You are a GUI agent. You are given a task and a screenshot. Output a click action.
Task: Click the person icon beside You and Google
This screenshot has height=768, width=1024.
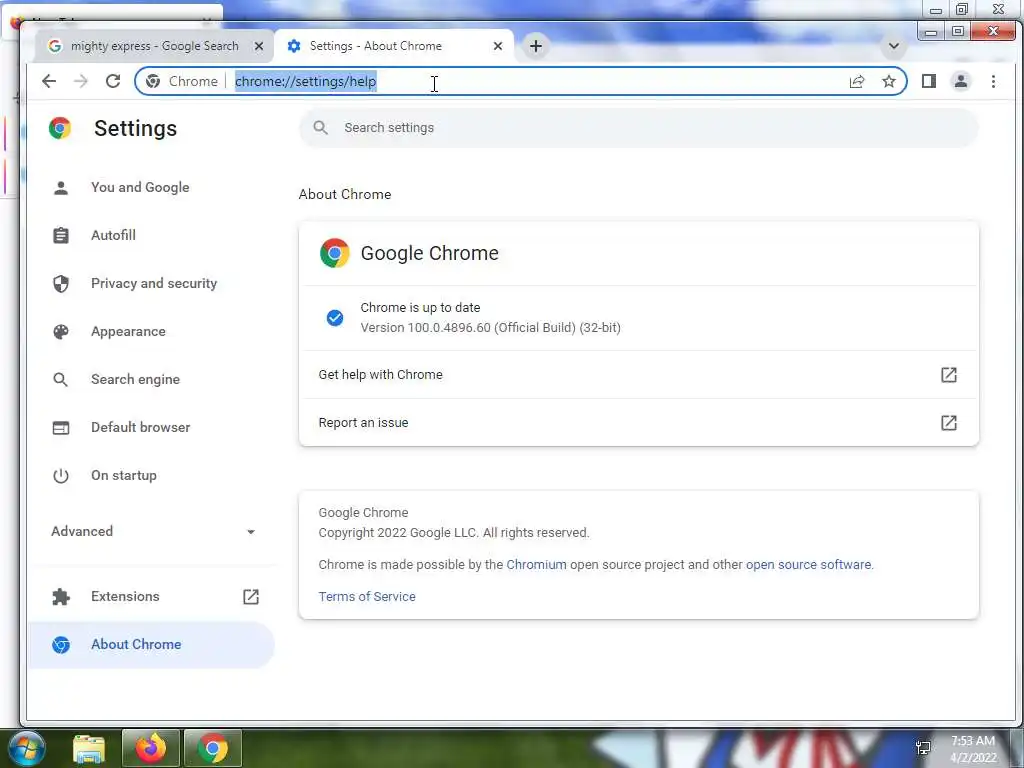coord(61,187)
